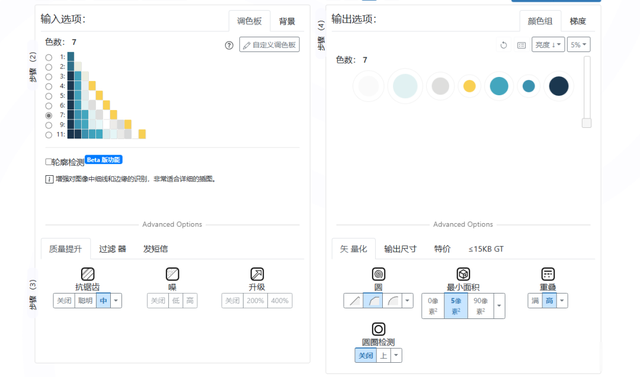Select the 11 colors radio button

[x=49, y=135]
